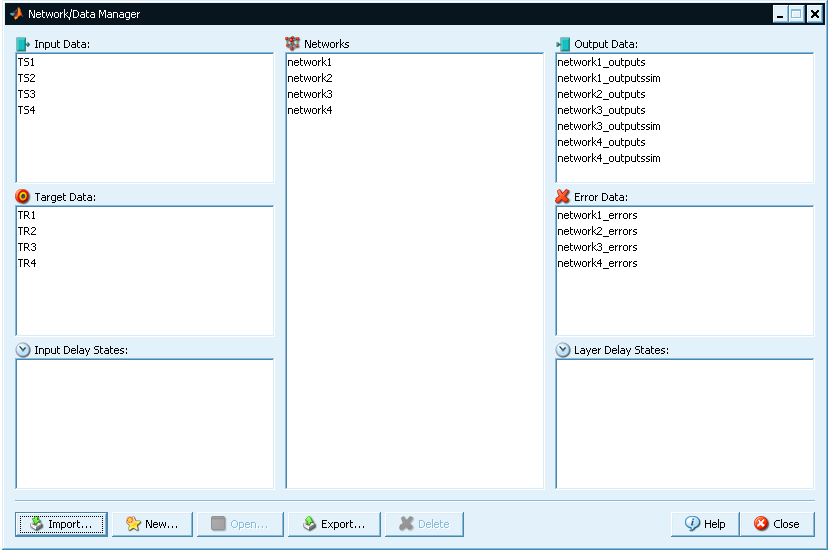The image size is (831, 551).
Task: Select TR4 in Target Data
Action: tap(145, 263)
